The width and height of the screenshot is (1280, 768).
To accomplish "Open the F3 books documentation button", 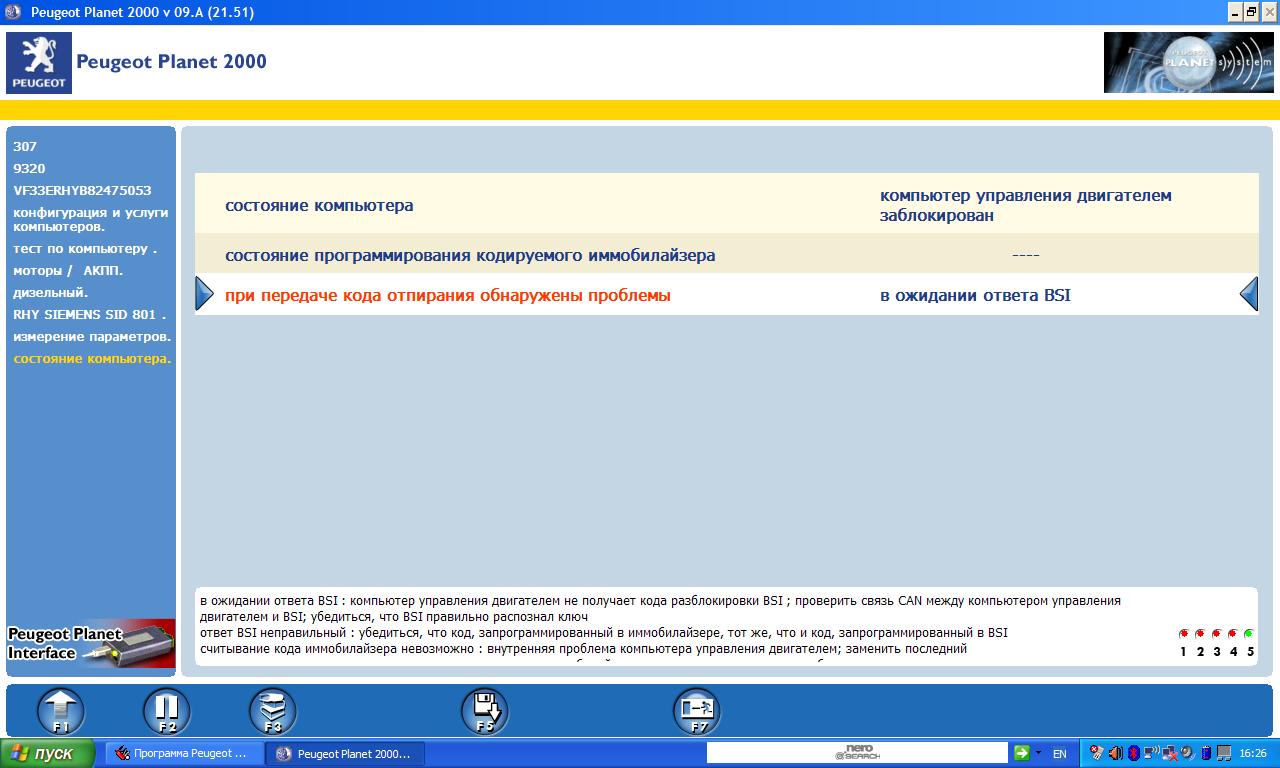I will pos(272,712).
